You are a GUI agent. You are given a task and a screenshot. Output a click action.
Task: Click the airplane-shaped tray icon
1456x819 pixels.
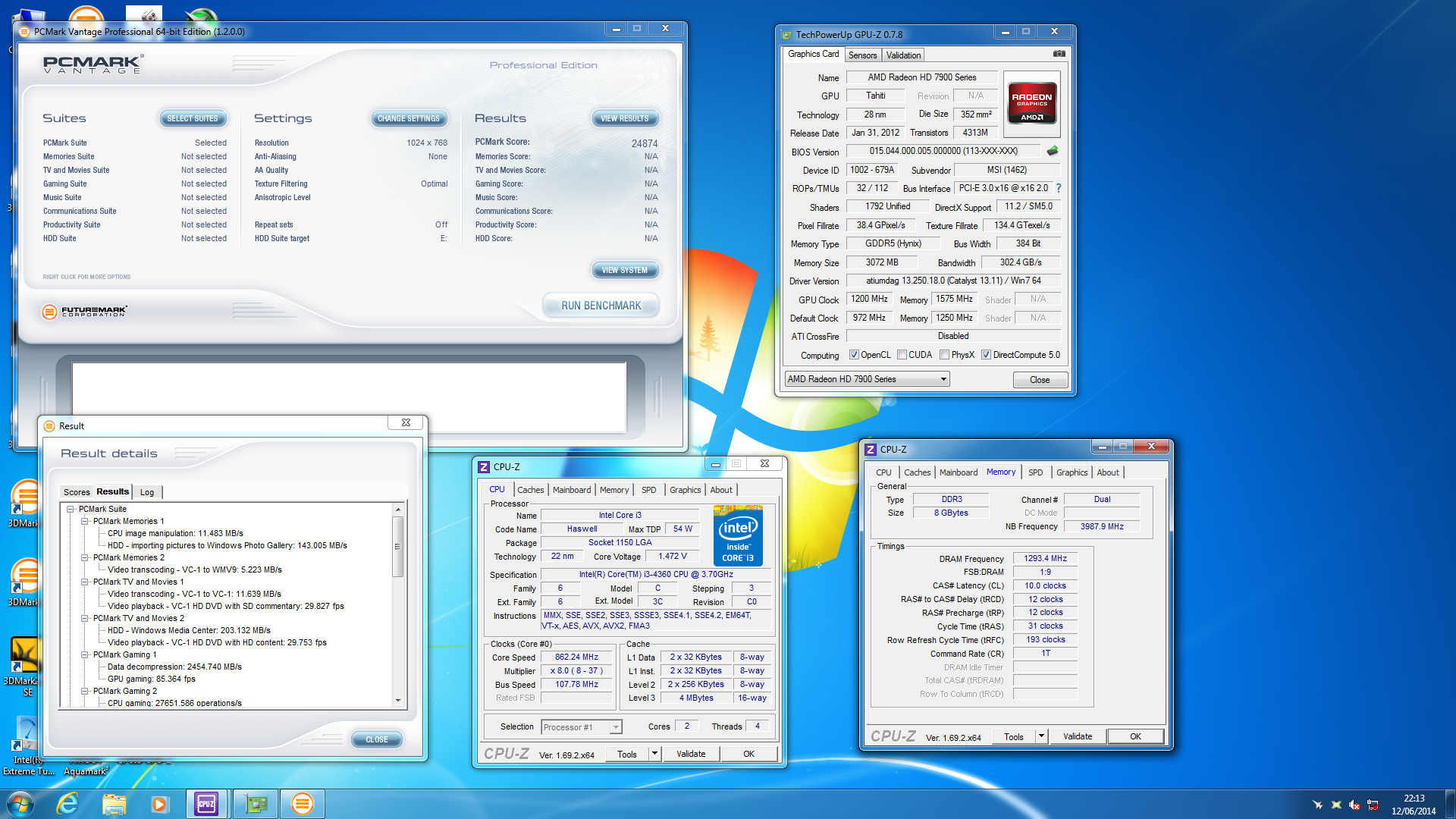tap(1318, 805)
